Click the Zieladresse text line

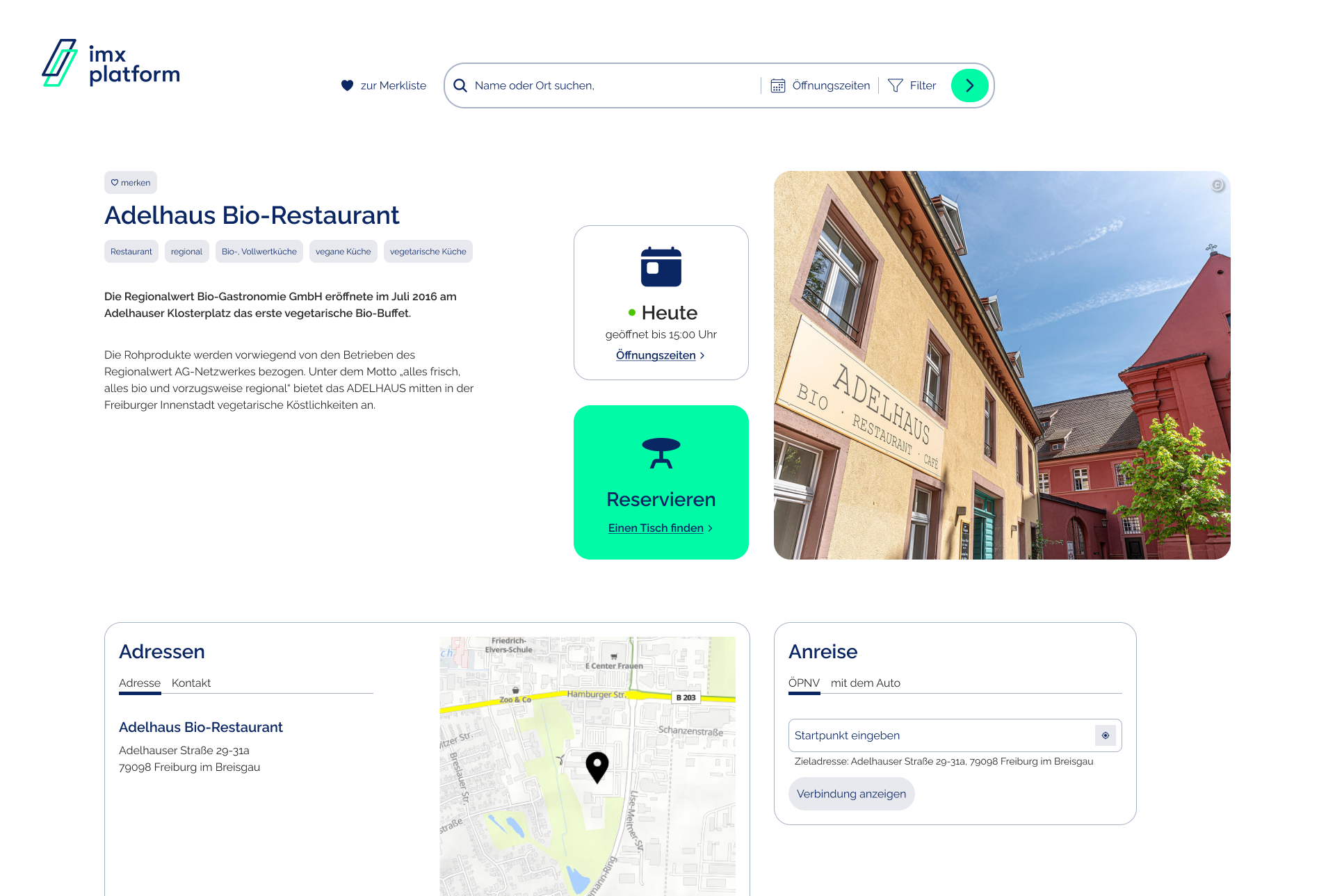[x=944, y=762]
